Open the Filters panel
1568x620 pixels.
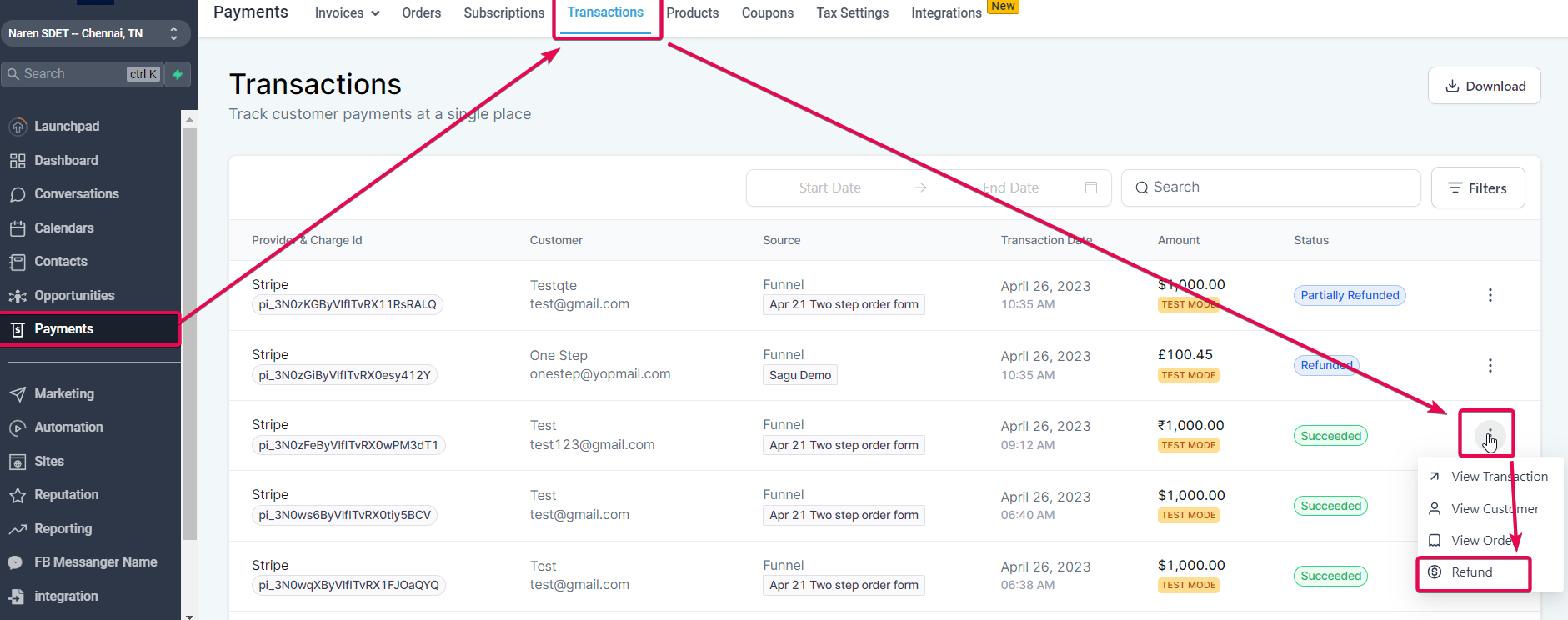point(1478,187)
